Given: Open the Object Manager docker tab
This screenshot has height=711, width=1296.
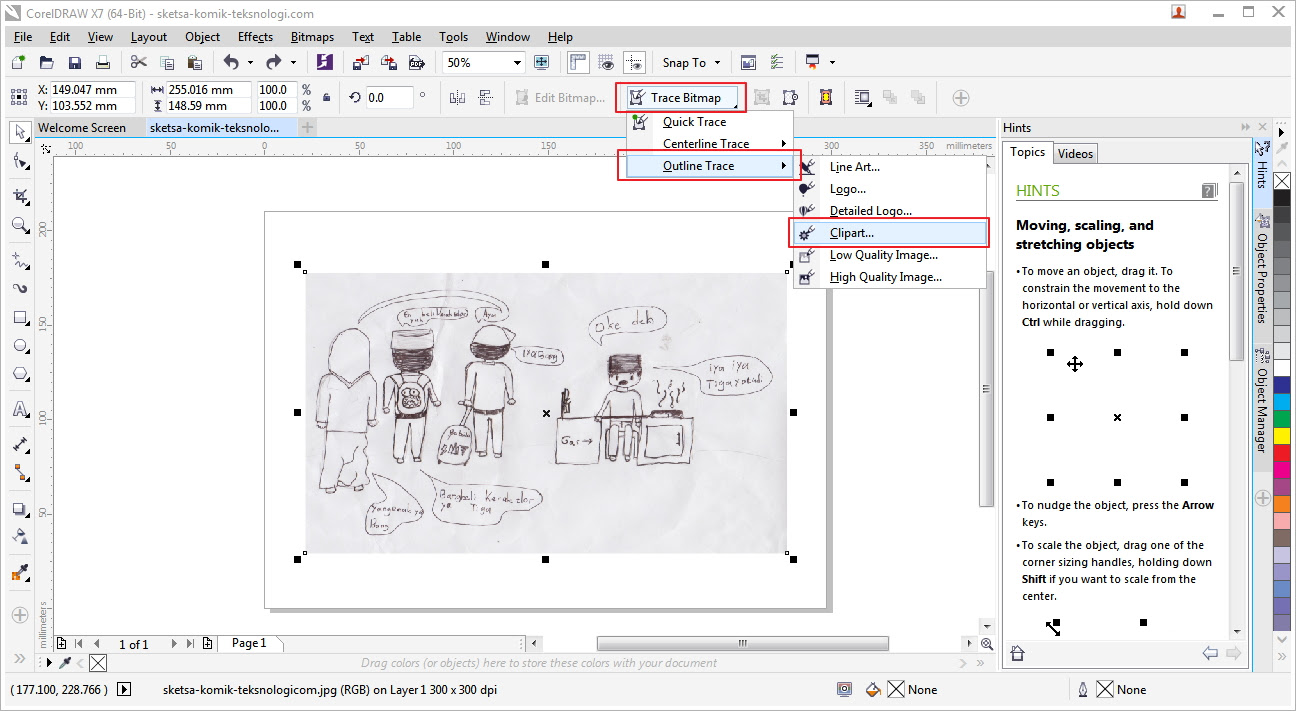Looking at the screenshot, I should coord(1262,400).
